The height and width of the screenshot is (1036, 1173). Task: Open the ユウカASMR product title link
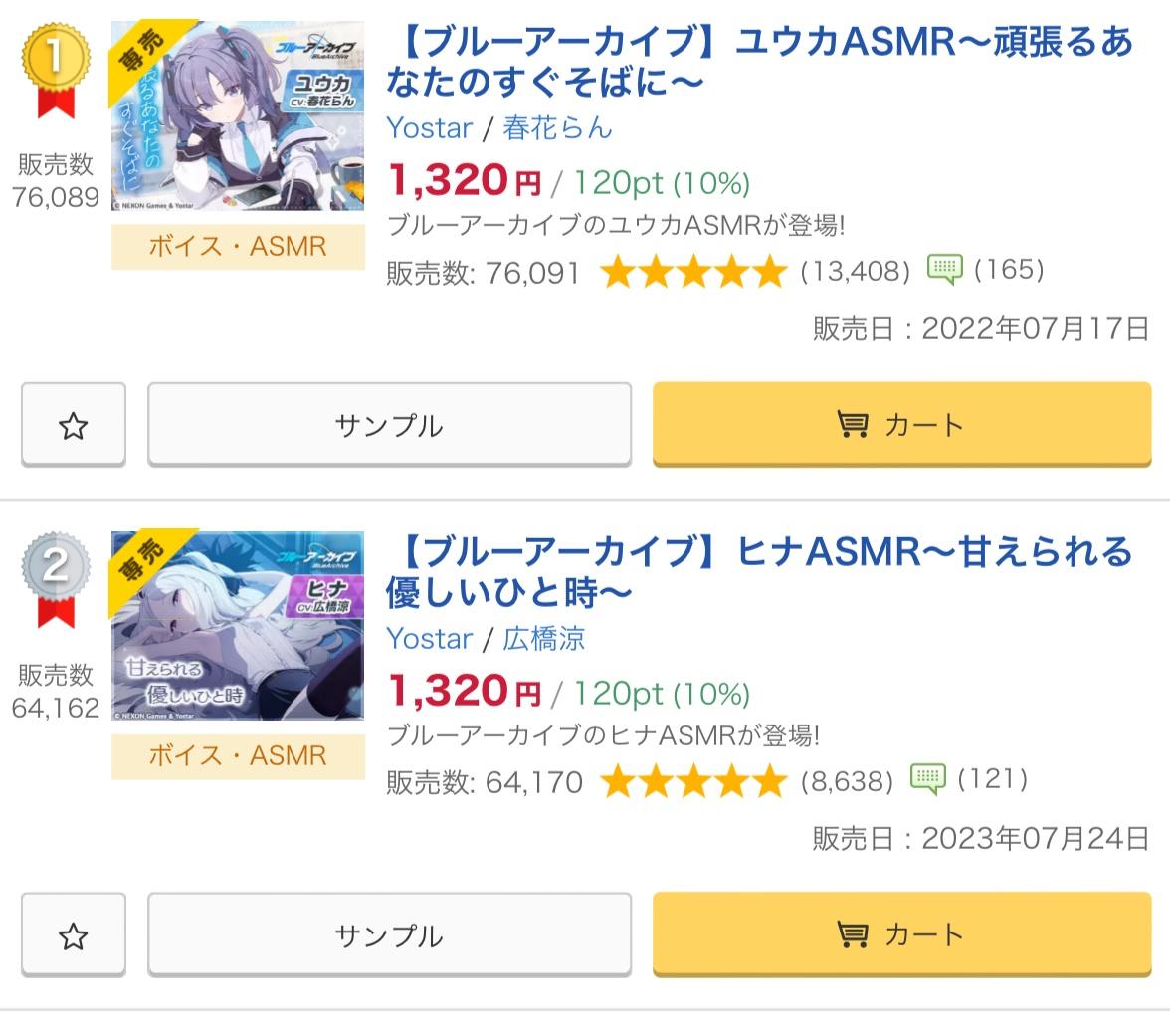pyautogui.click(x=760, y=62)
